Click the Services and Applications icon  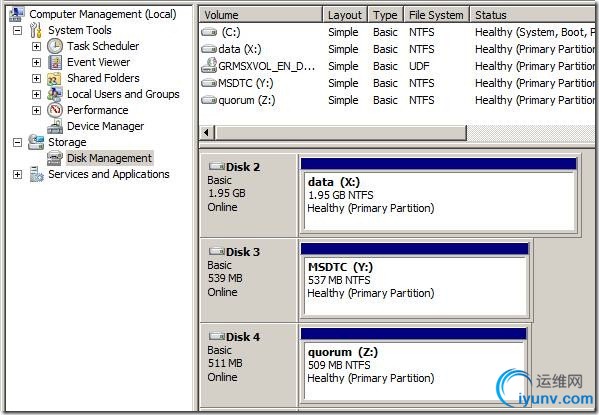click(x=37, y=174)
